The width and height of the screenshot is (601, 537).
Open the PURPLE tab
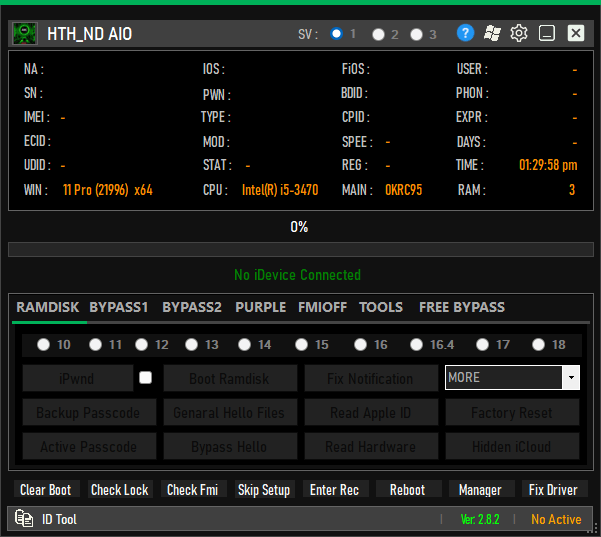(x=261, y=307)
